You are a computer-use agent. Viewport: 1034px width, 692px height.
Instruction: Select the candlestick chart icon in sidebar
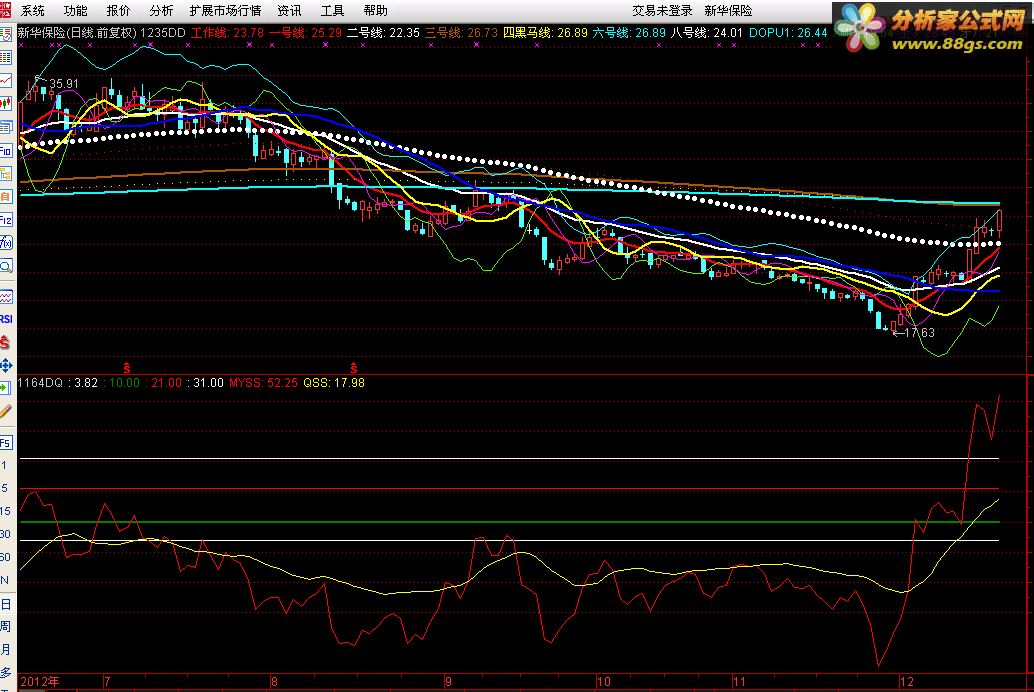coord(6,104)
